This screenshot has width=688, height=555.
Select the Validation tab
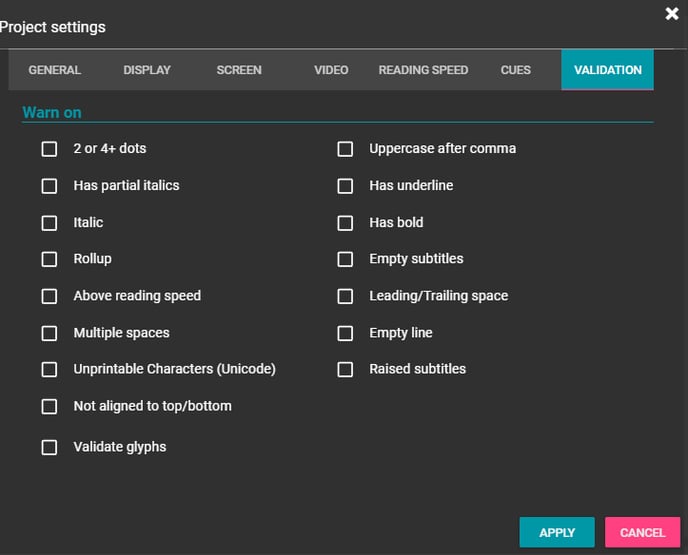(x=608, y=70)
